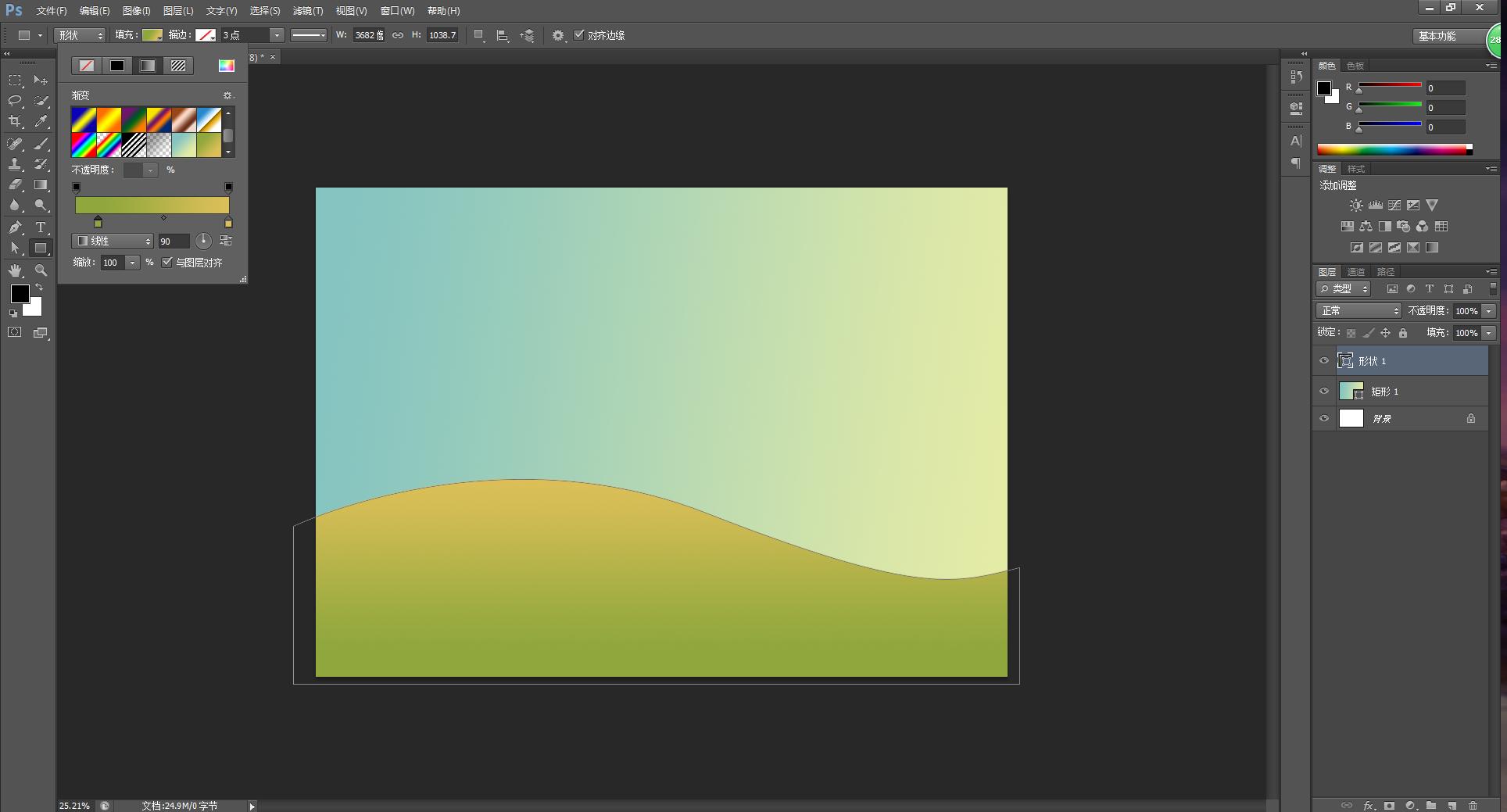Click the gradient angle input field
The image size is (1507, 812).
[x=173, y=241]
